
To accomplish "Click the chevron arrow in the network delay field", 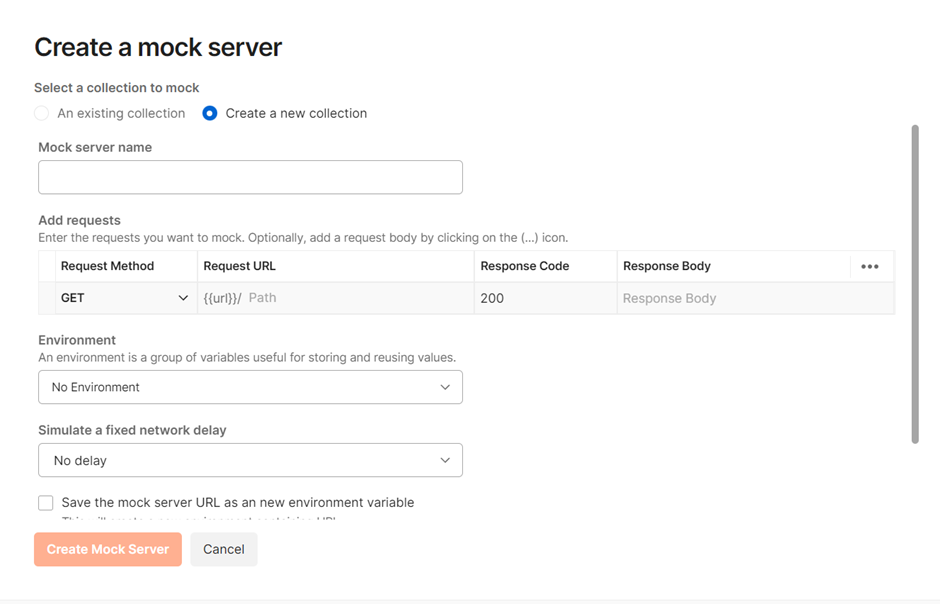I will tap(445, 461).
